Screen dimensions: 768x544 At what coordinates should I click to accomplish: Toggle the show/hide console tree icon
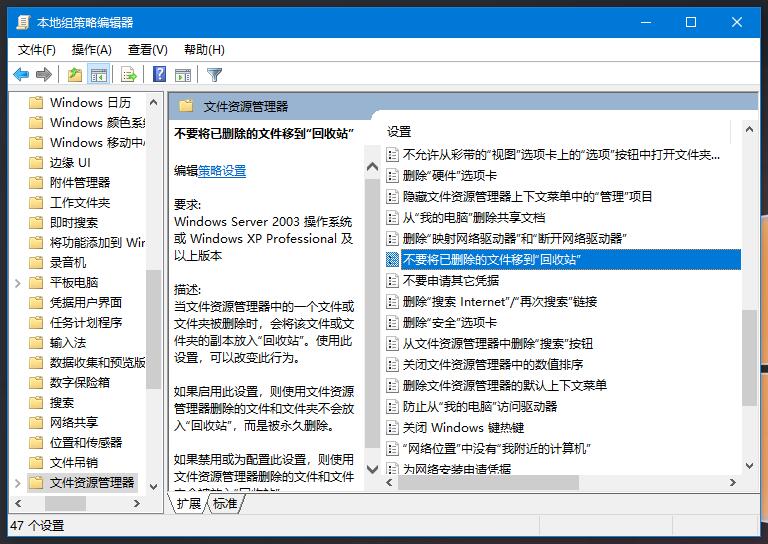click(98, 74)
